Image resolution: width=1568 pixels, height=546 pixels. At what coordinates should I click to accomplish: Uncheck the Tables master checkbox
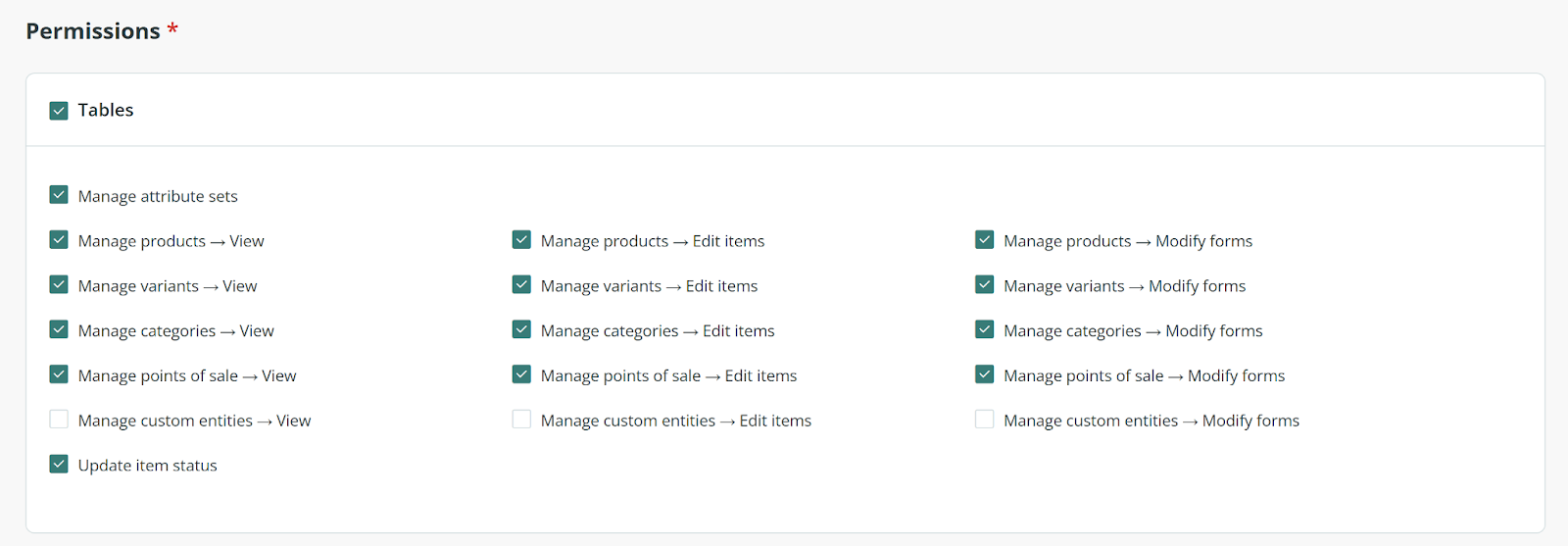(x=59, y=110)
